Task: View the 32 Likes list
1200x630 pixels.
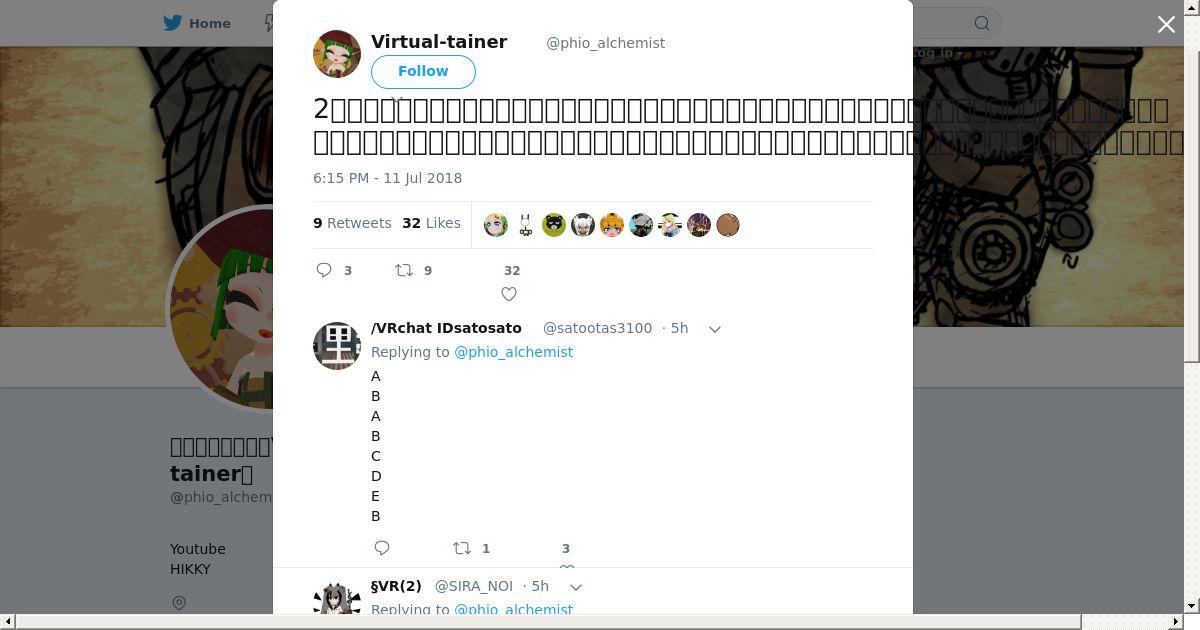Action: pyautogui.click(x=432, y=223)
